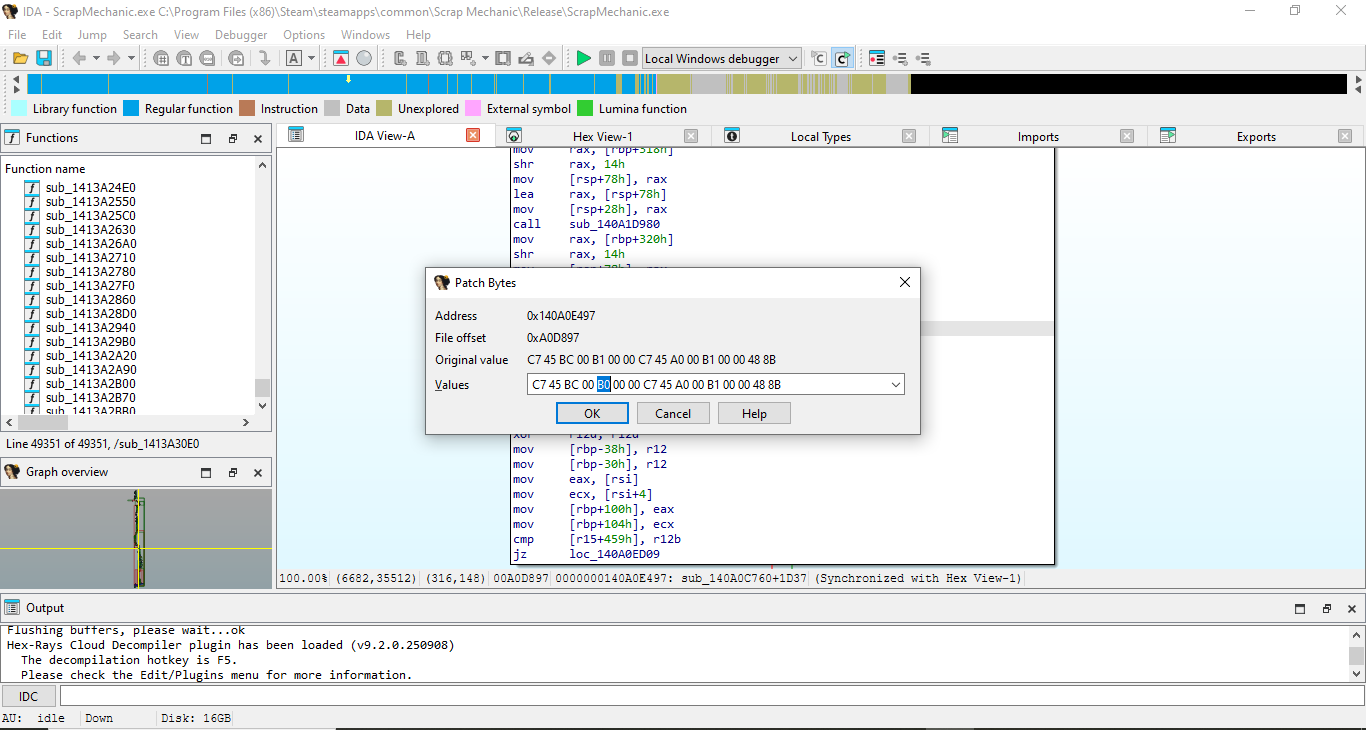Open the breakpoints list icon with red dot

[877, 58]
